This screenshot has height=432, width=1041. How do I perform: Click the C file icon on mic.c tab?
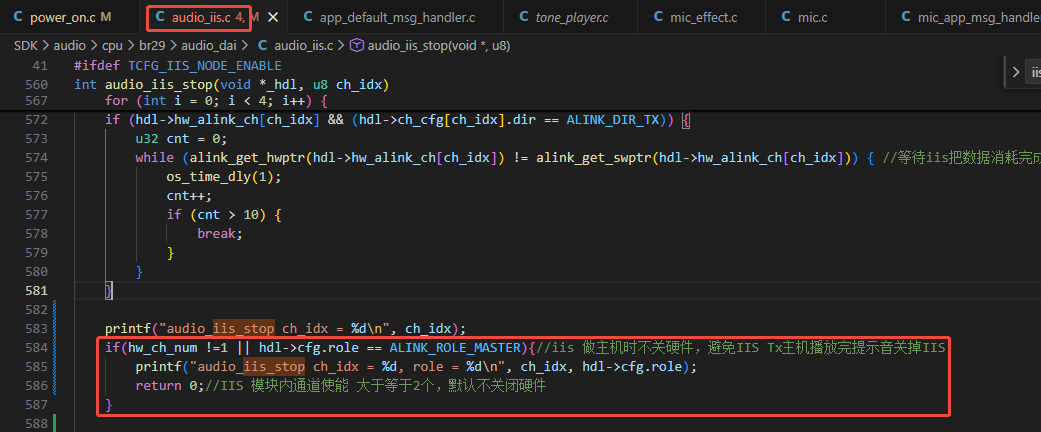786,18
